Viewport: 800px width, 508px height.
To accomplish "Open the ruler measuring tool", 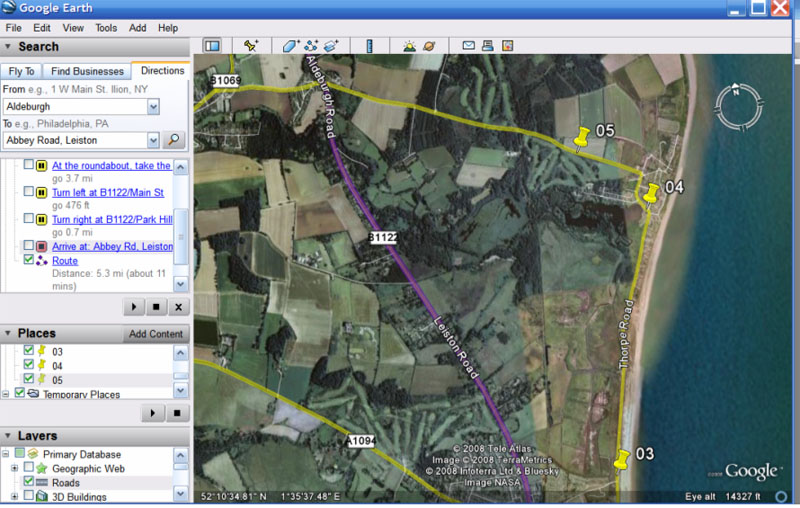I will coord(369,46).
